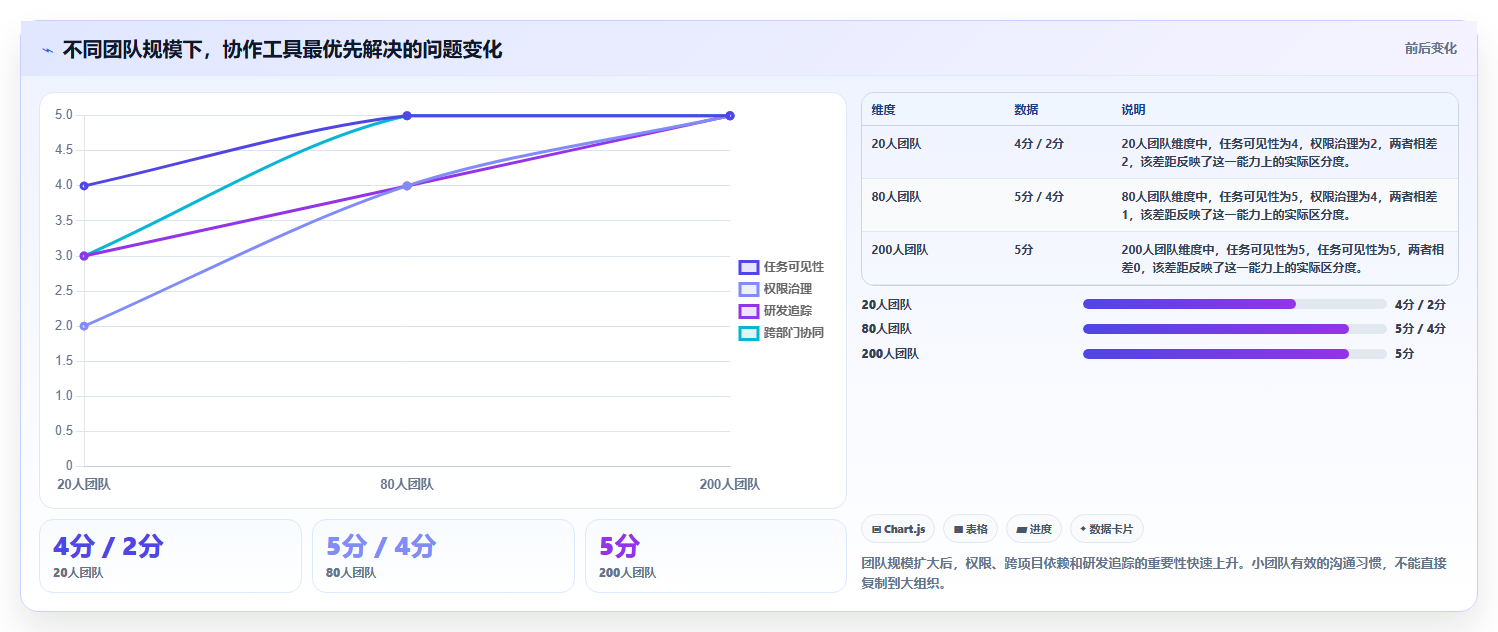1498x632 pixels.
Task: Select the 数据卡片 chip
Action: tap(1107, 529)
